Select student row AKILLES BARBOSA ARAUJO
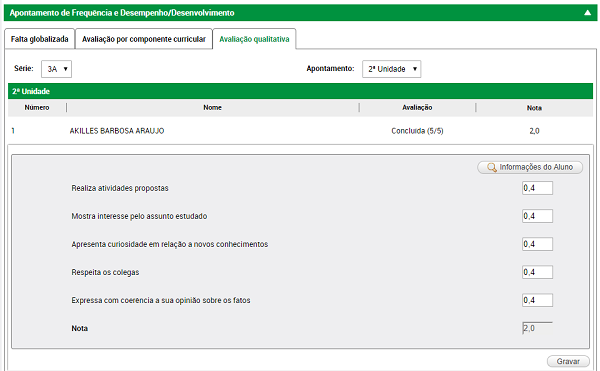The image size is (600, 371). [x=300, y=131]
